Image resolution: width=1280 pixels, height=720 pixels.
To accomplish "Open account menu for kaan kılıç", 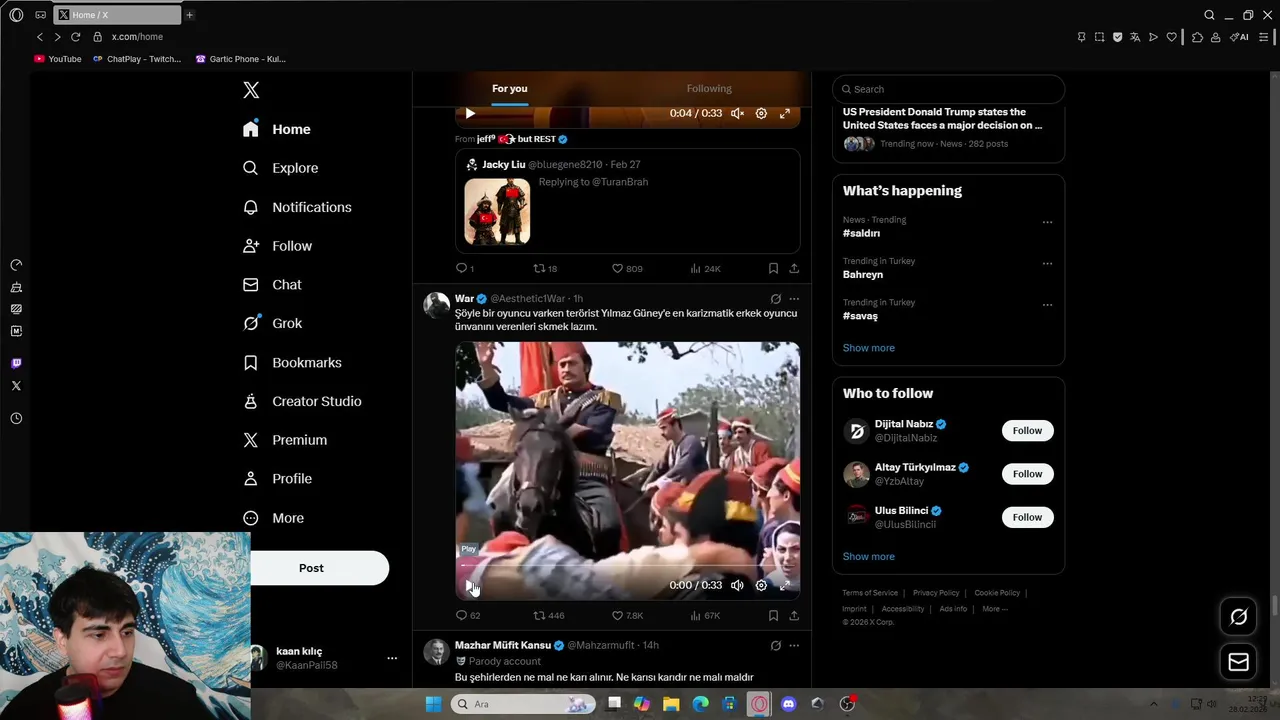I will coord(392,658).
